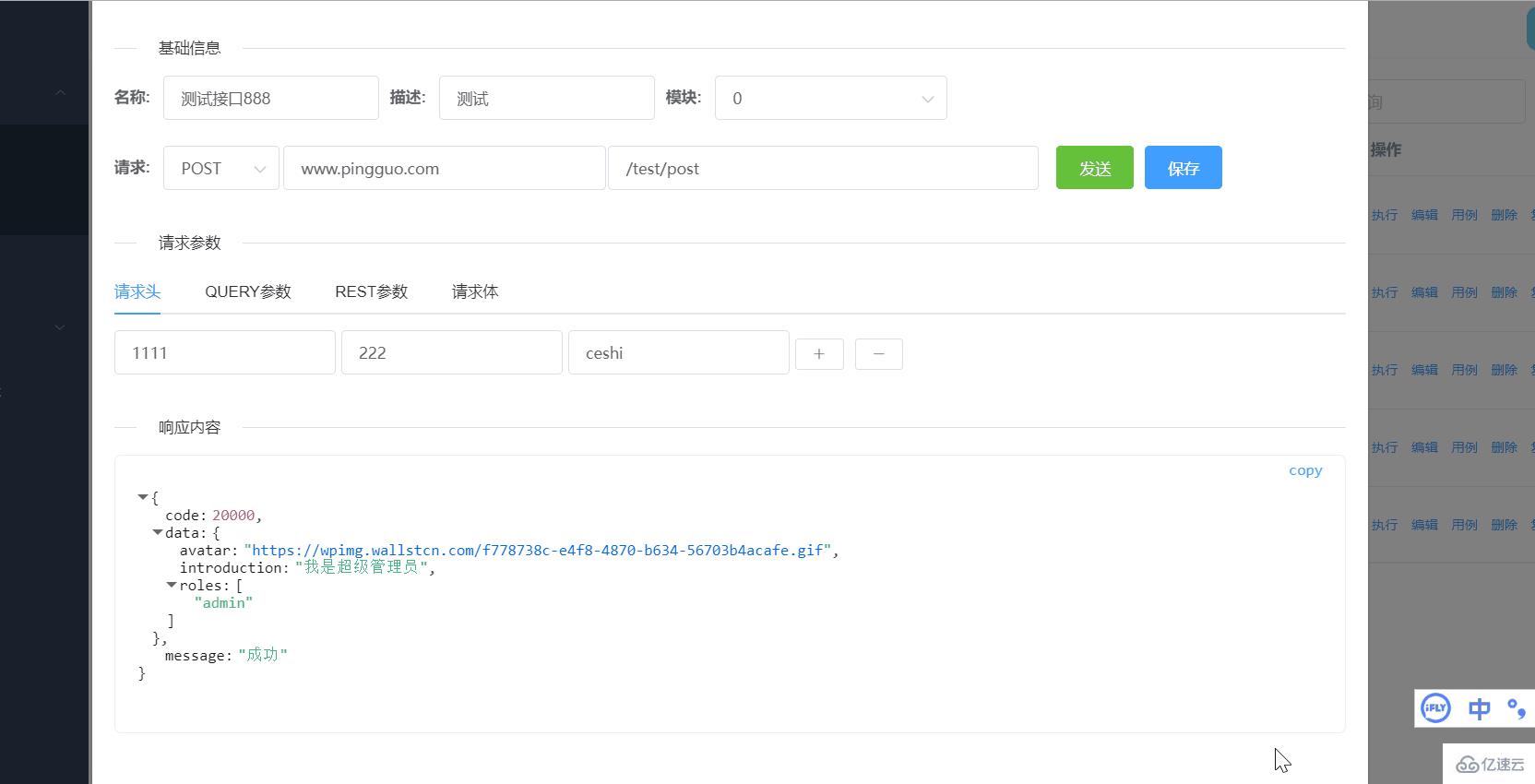The width and height of the screenshot is (1535, 784).
Task: Click the message value "成功"
Action: 263,655
